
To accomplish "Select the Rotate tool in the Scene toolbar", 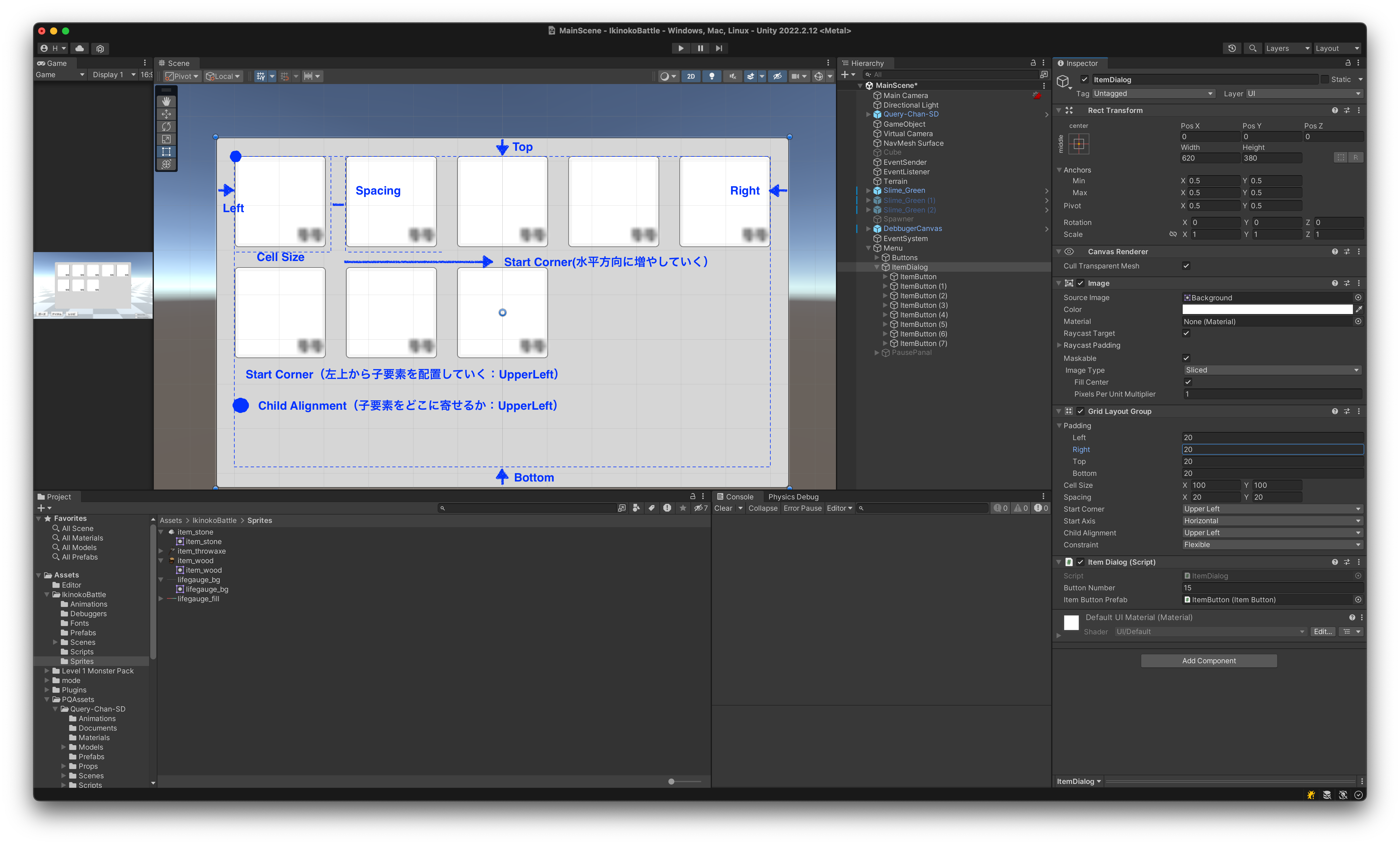I will [x=166, y=127].
